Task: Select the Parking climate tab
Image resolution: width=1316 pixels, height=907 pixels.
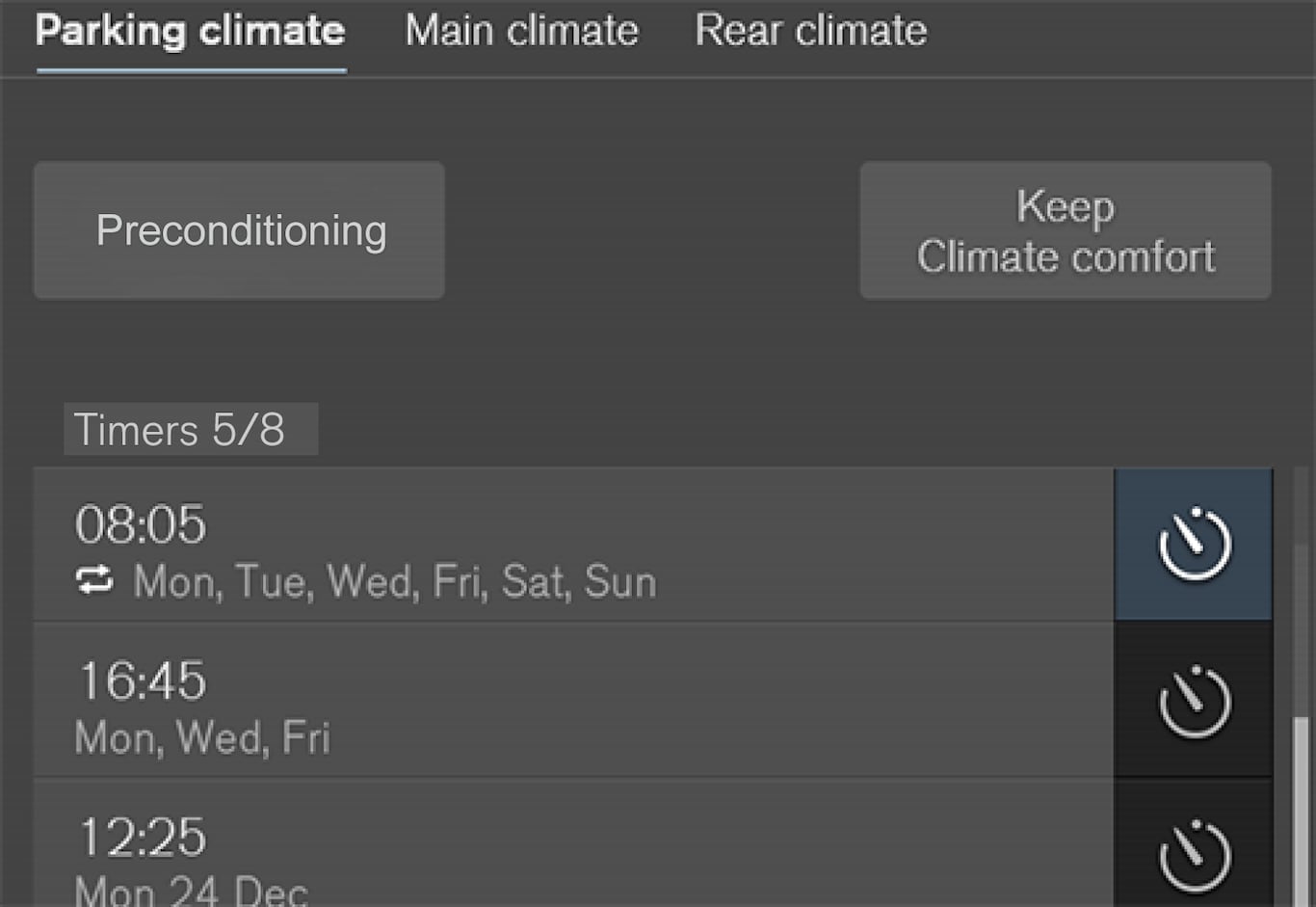Action: point(191,31)
